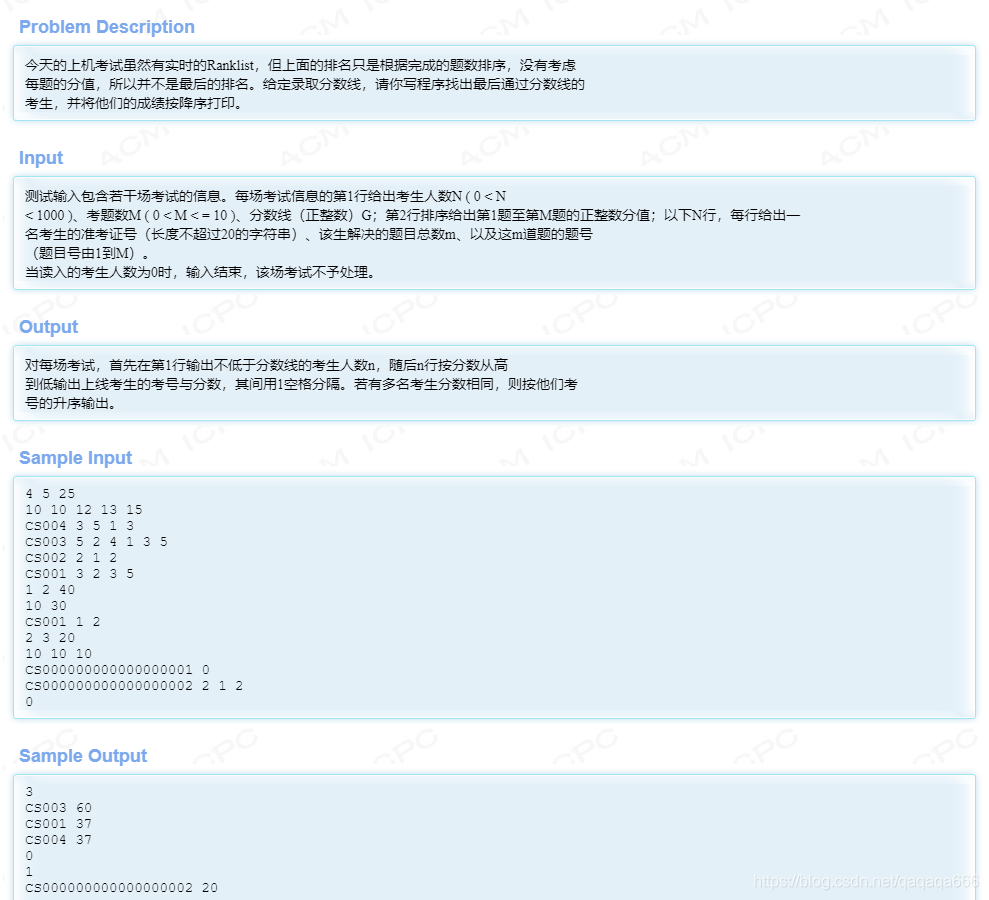Click sample output first line '3'
Screen dimensions: 989x900
29,792
